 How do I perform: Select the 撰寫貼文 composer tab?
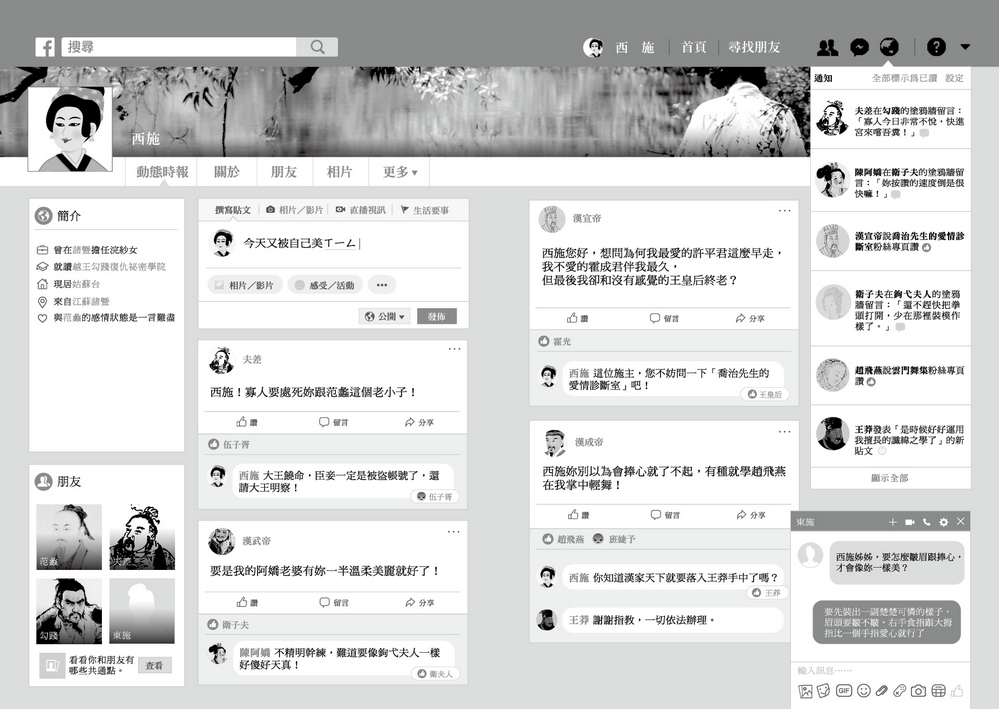tap(233, 210)
